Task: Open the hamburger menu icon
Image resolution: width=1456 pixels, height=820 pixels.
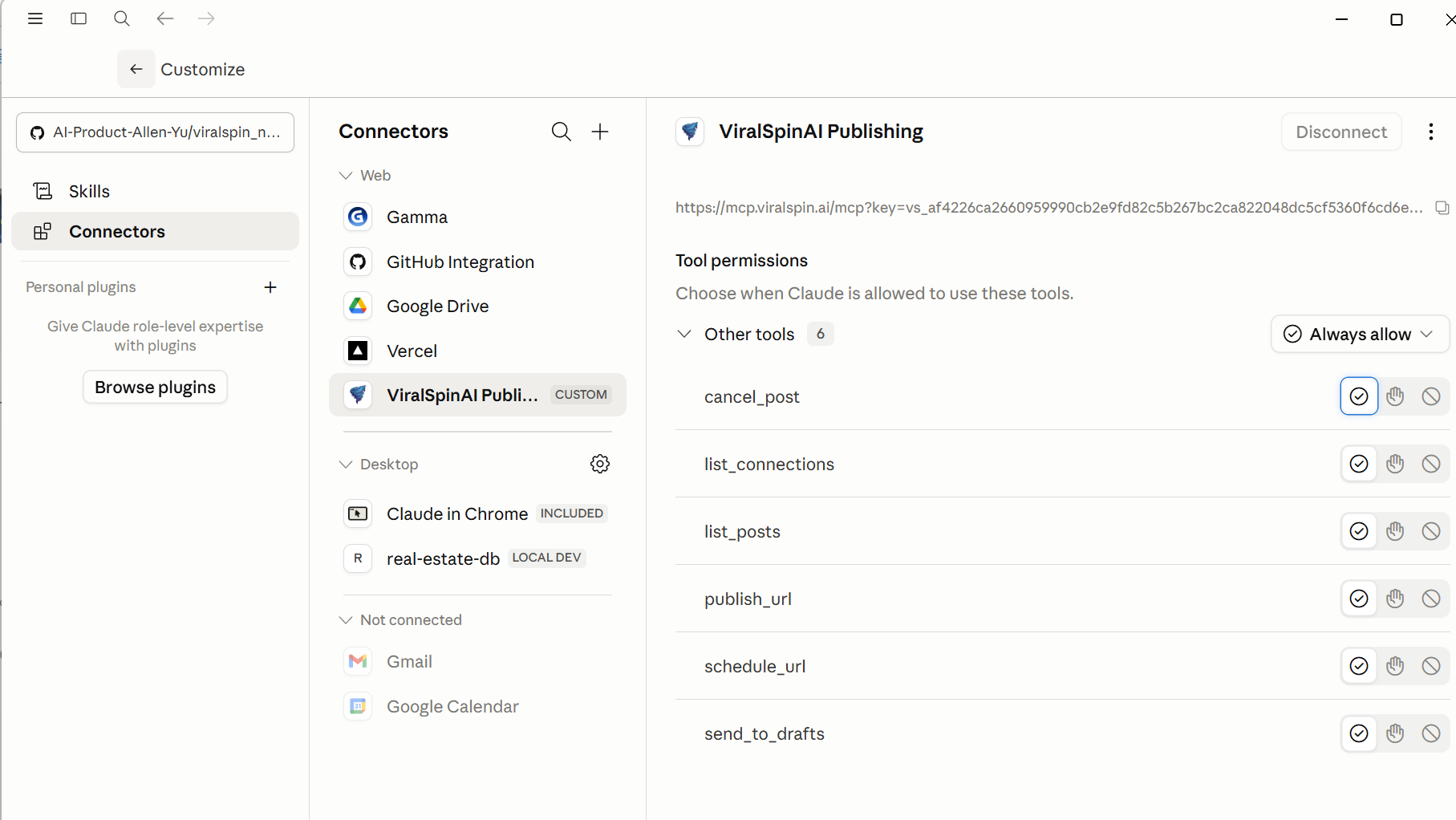Action: pyautogui.click(x=35, y=18)
